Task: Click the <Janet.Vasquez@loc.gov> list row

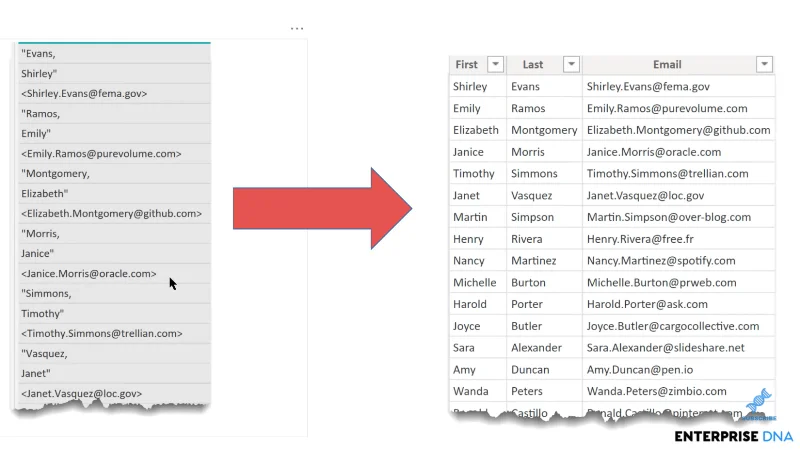Action: (x=114, y=393)
